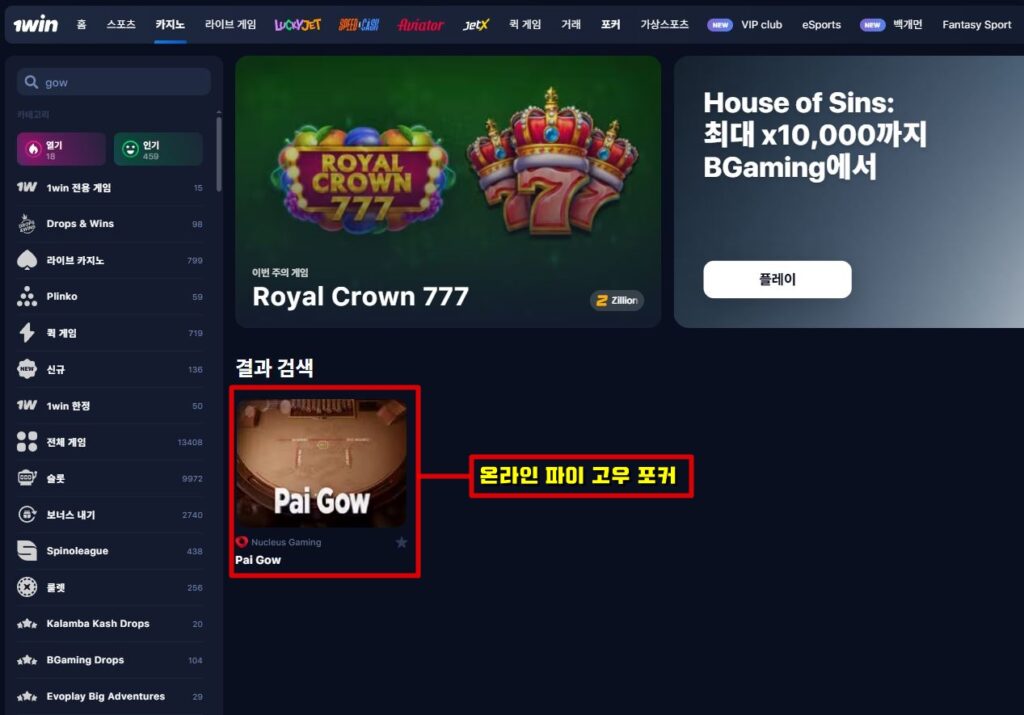Image resolution: width=1024 pixels, height=715 pixels.
Task: Open the Pai Gow game thumbnail
Action: (321, 463)
